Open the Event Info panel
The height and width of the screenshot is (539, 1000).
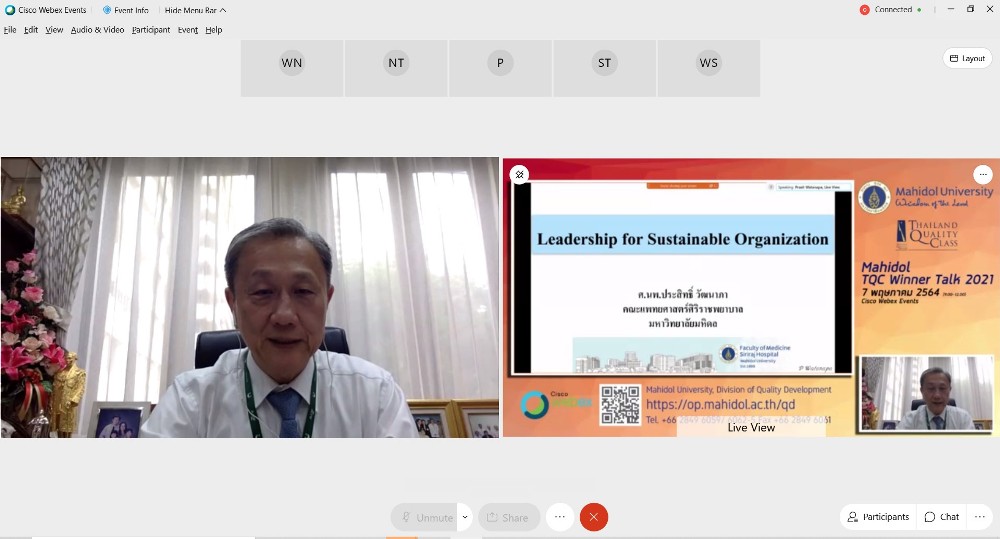pyautogui.click(x=126, y=10)
